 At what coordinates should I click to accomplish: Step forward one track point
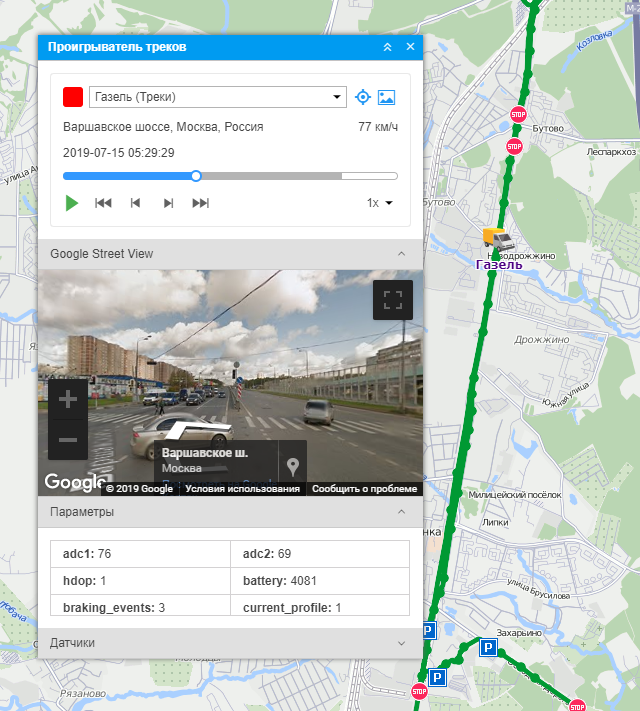click(168, 203)
